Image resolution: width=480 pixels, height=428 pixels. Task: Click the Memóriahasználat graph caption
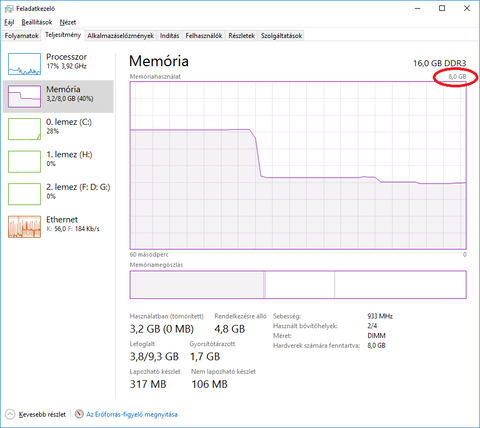155,76
